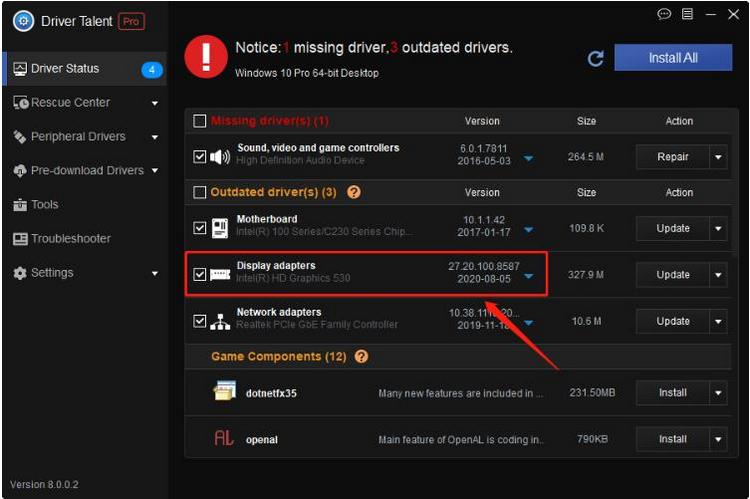Open the Motherboard Update dropdown arrow

(x=718, y=228)
